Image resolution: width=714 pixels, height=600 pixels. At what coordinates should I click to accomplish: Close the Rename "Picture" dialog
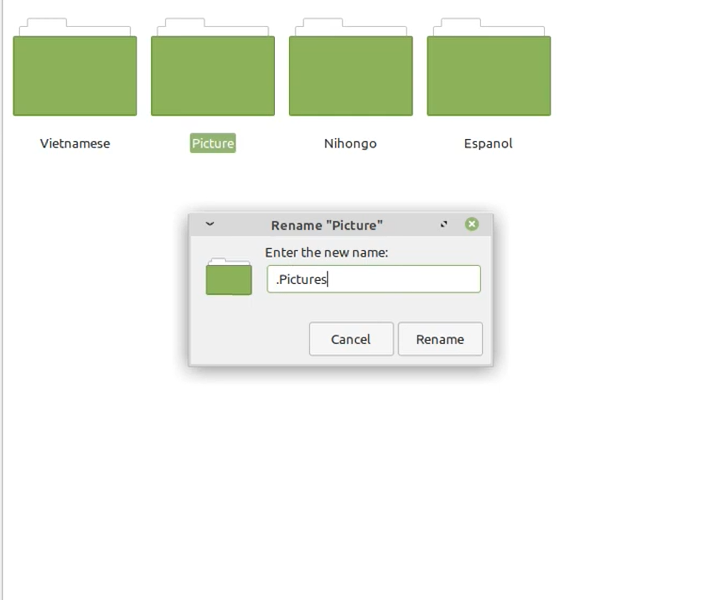[472, 224]
